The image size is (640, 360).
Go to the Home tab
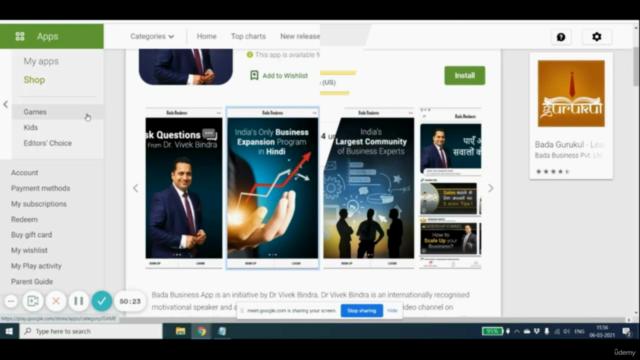coord(207,36)
